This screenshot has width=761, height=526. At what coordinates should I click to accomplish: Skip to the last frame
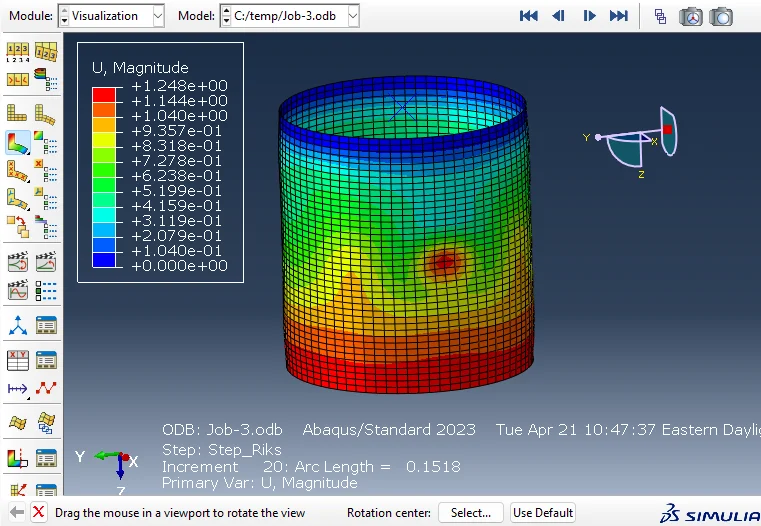pos(619,16)
